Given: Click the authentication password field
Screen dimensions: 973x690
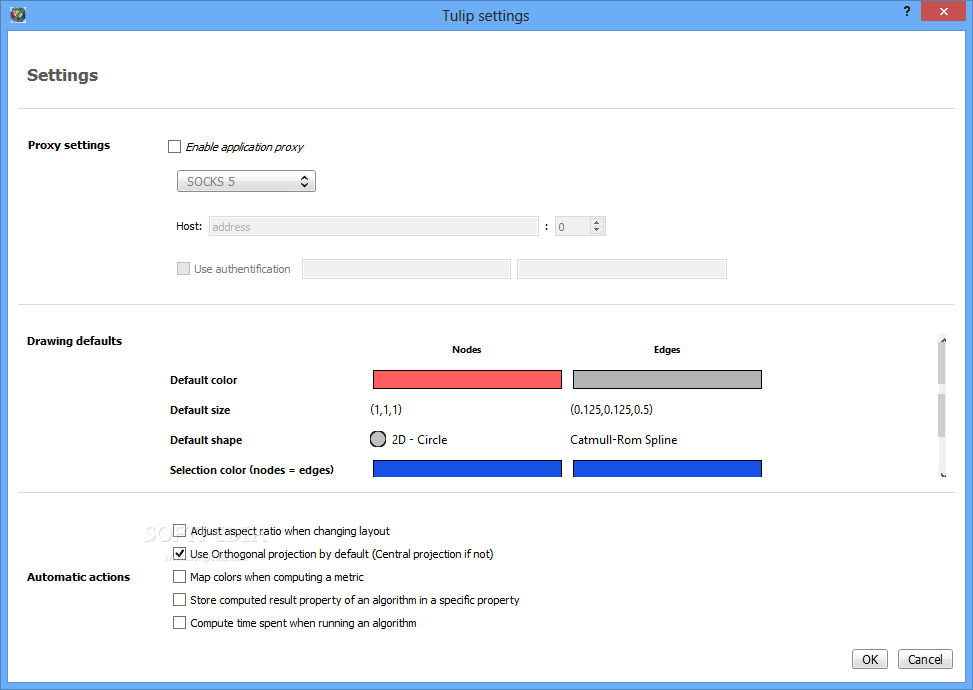Looking at the screenshot, I should click(622, 269).
